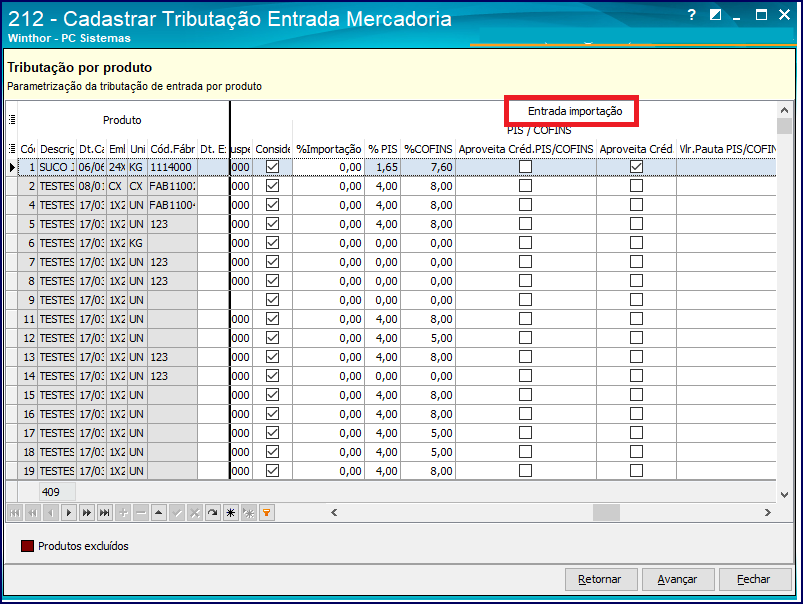Go to bookmark grayed asterisk button

tap(249, 513)
